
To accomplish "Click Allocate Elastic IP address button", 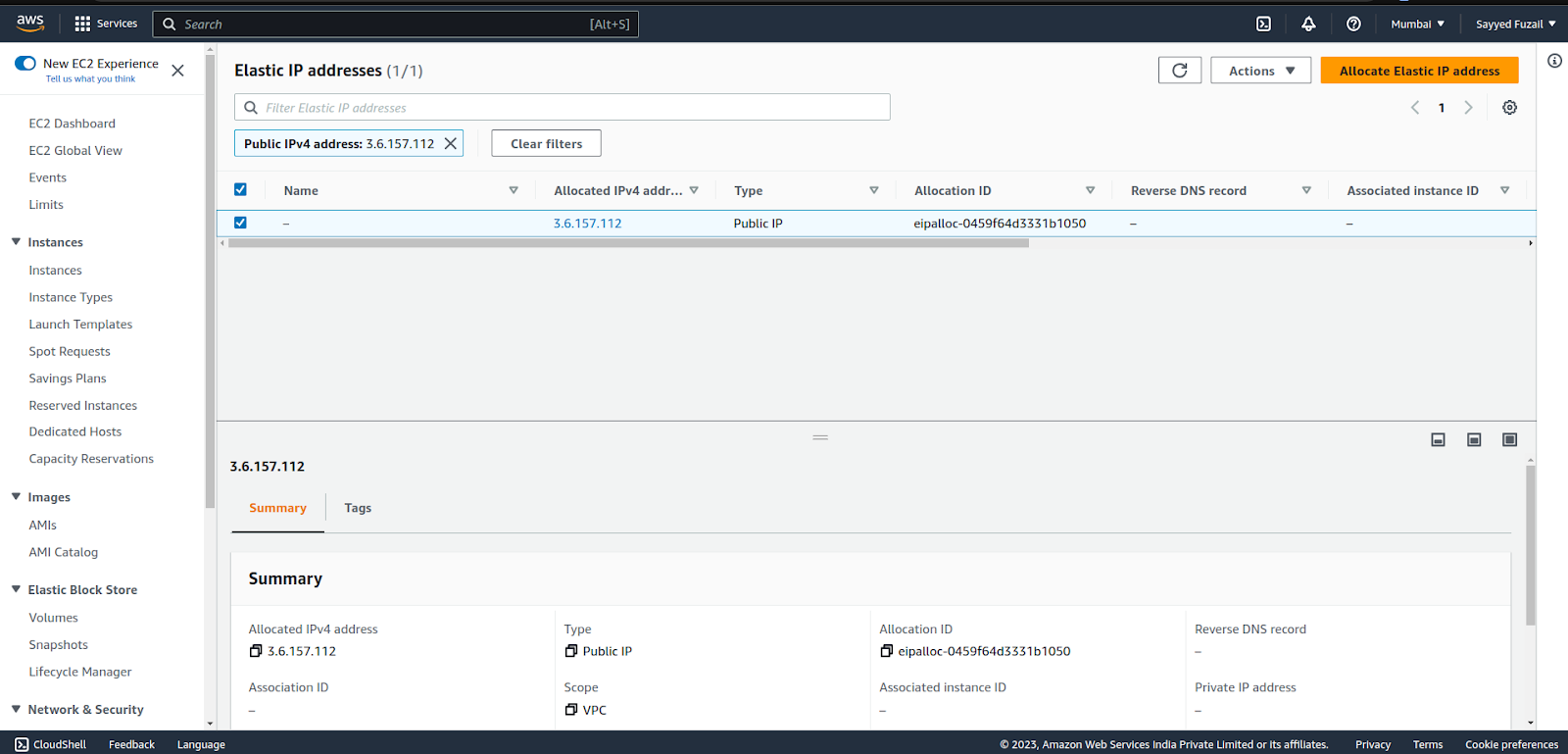I will click(1419, 71).
